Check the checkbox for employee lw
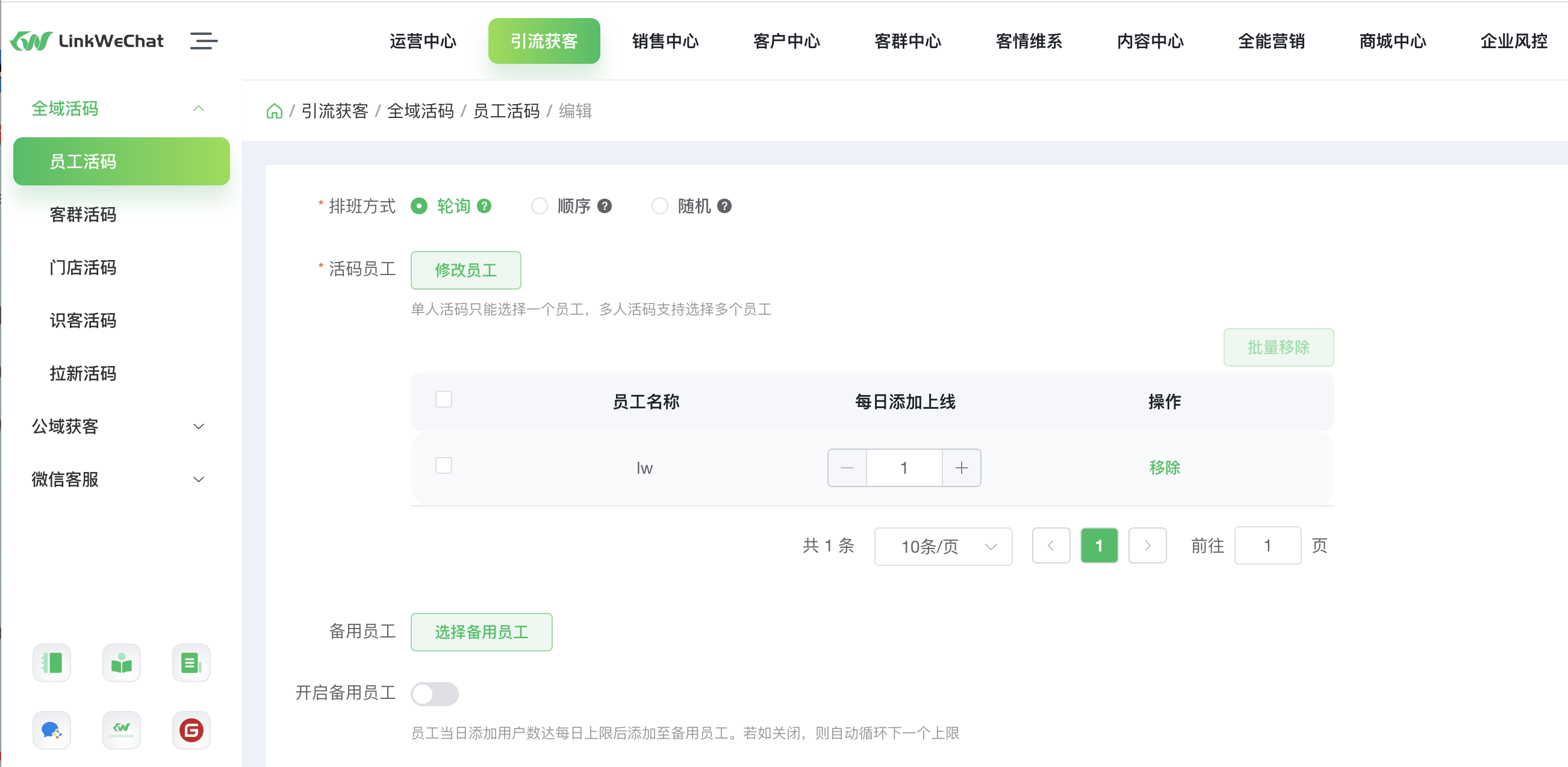1568x767 pixels. (444, 466)
